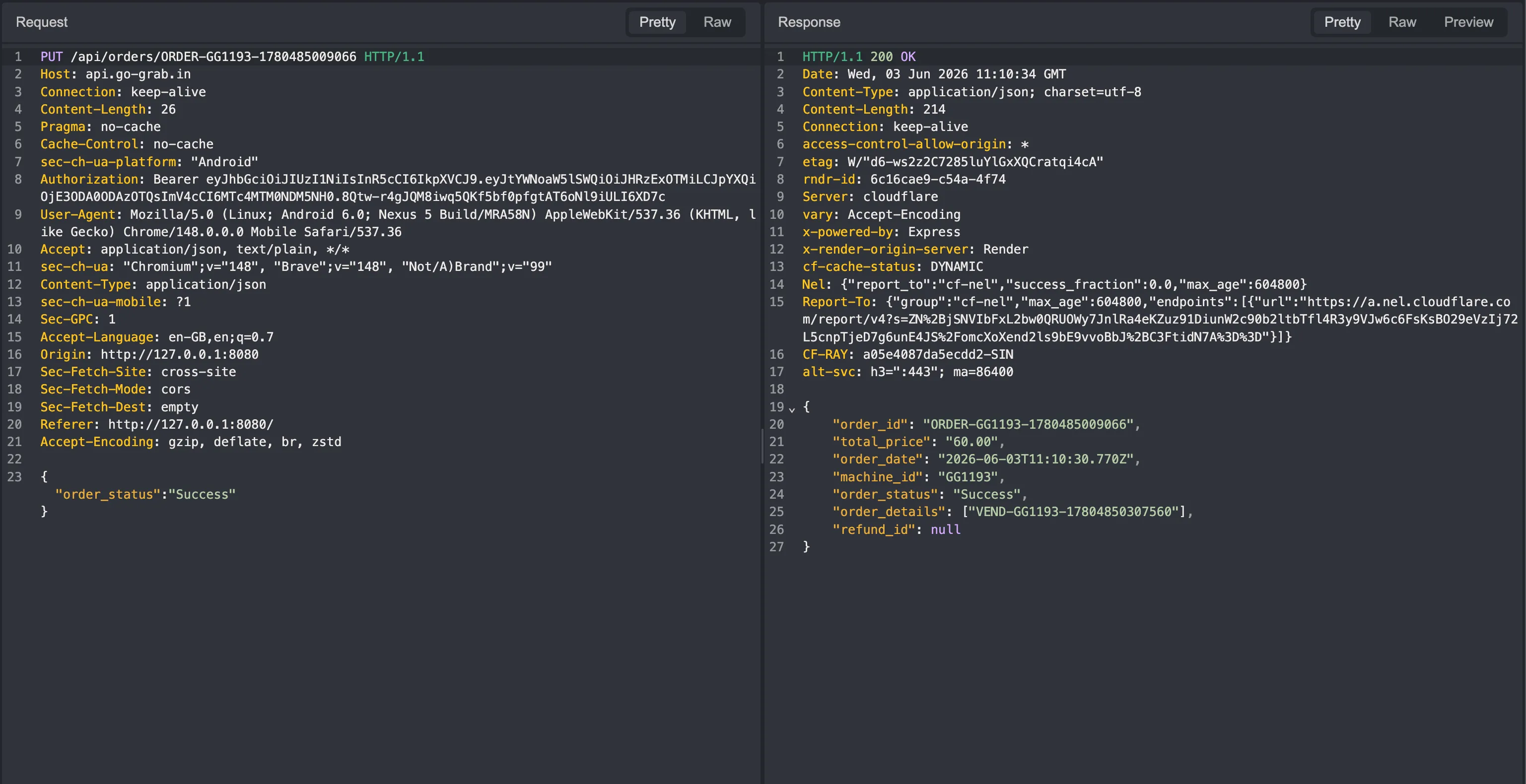The width and height of the screenshot is (1526, 784).
Task: Click the total_price value in response
Action: 971,442
